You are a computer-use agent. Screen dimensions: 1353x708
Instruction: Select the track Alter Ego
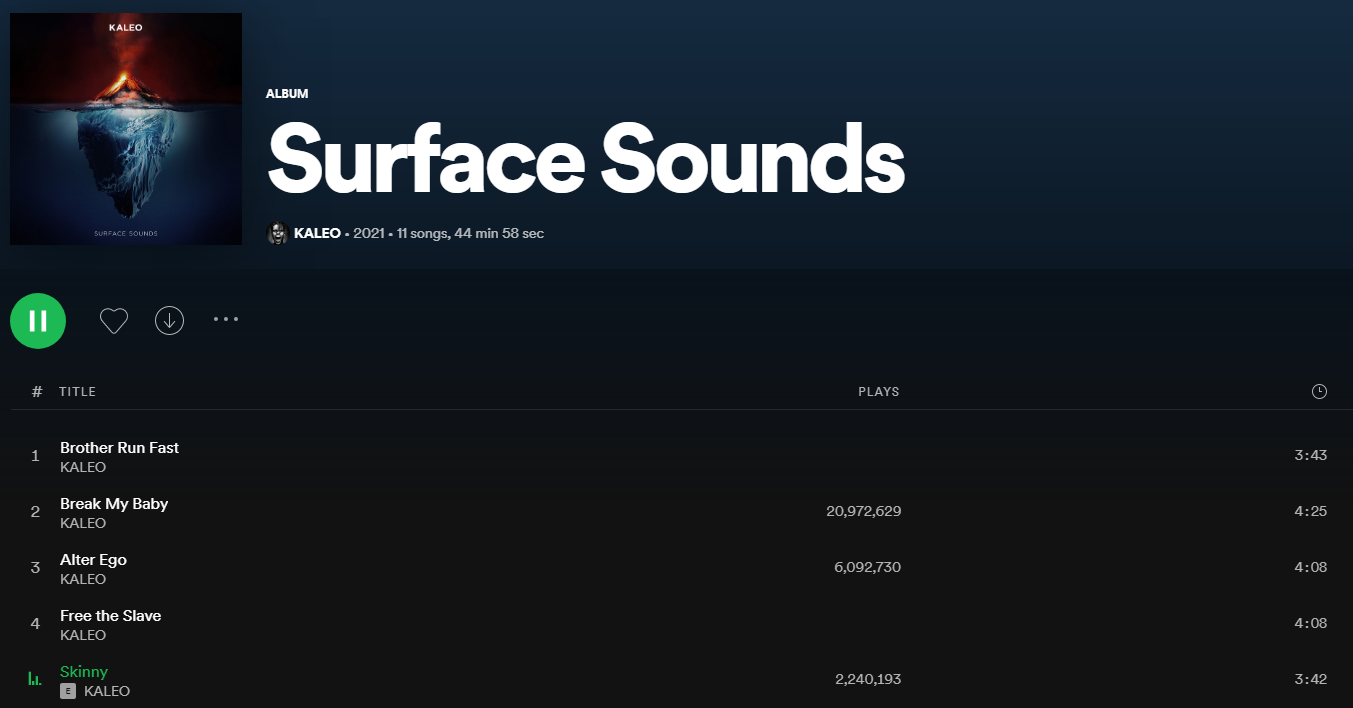tap(93, 559)
